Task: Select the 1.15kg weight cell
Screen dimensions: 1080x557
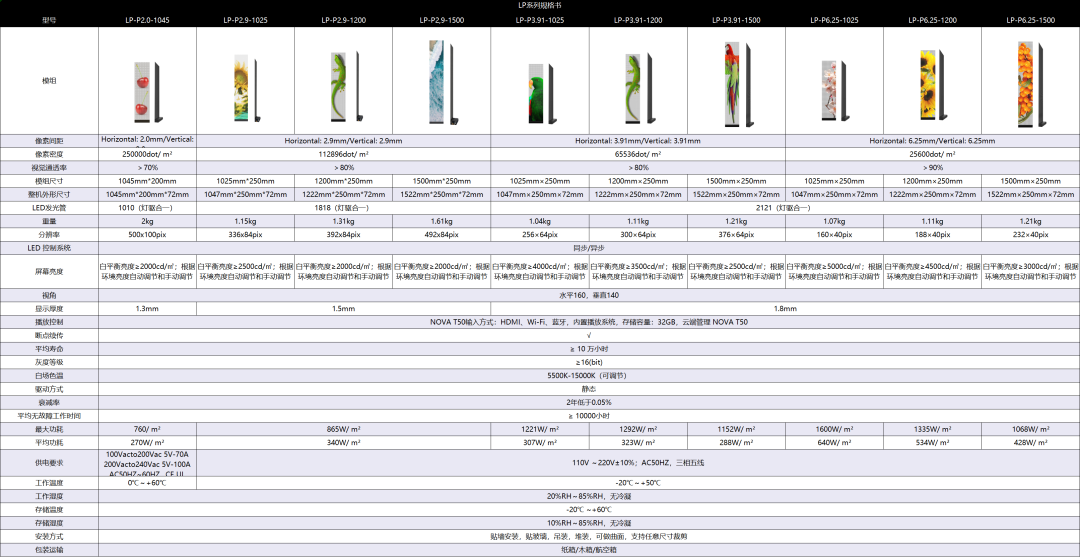Action: (245, 221)
